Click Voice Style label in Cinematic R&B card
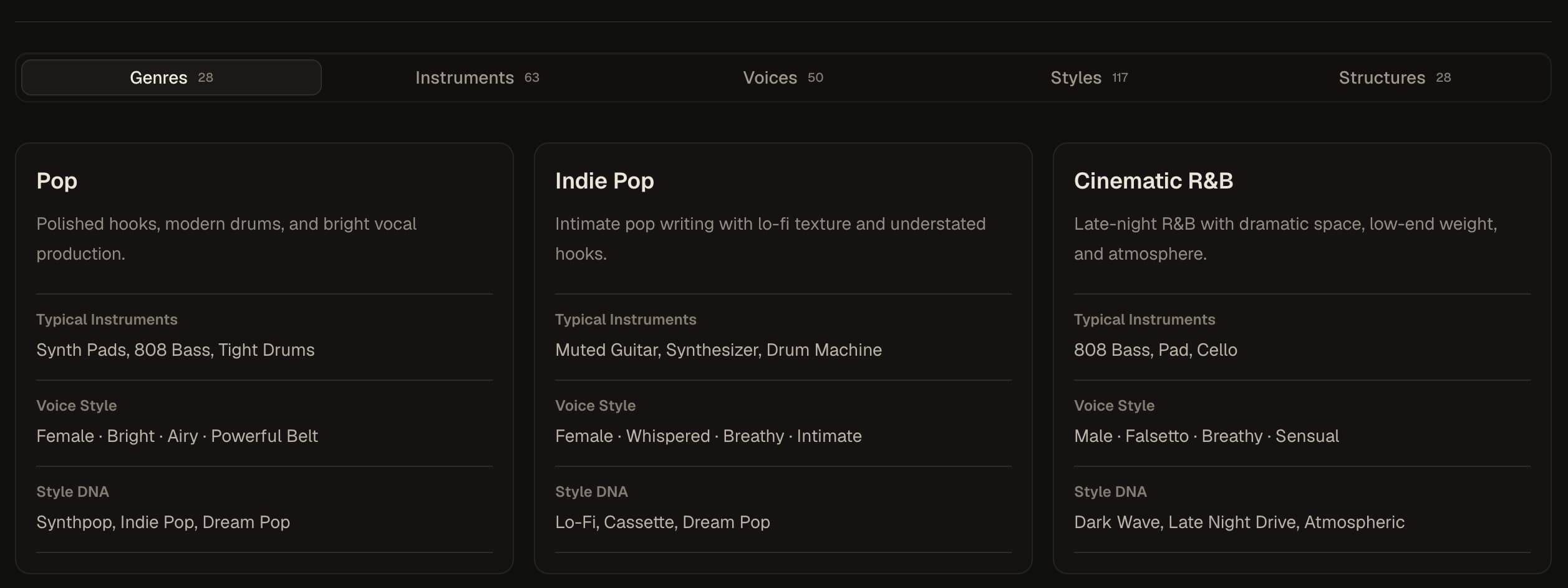 [x=1114, y=406]
